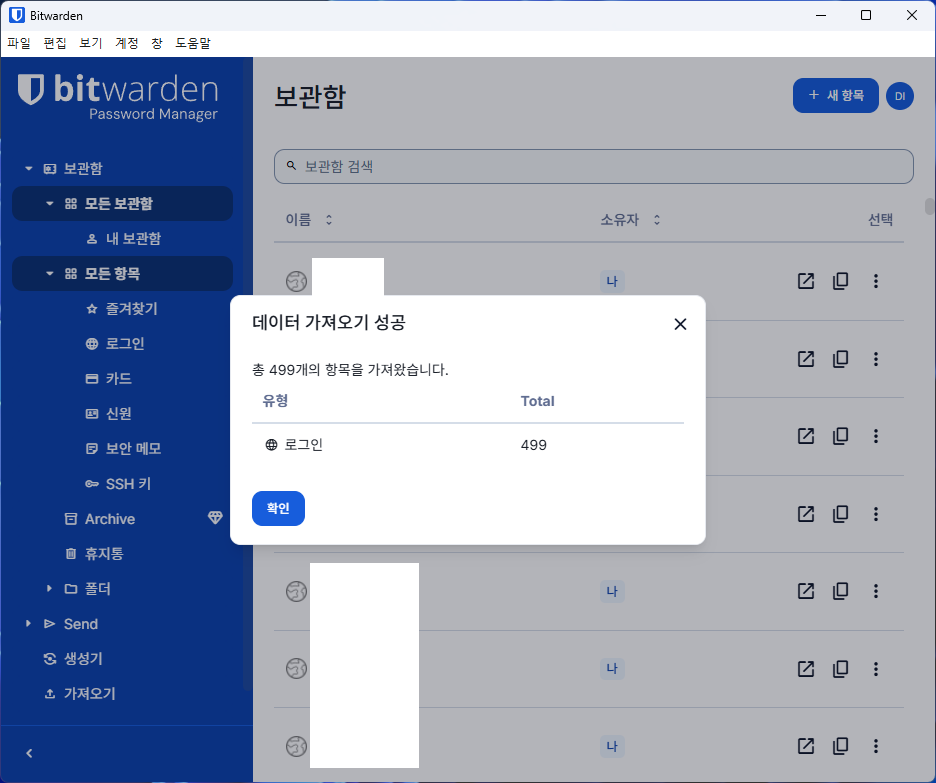Select the 즐겨찾기 star filter
The height and width of the screenshot is (783, 936).
pos(122,309)
